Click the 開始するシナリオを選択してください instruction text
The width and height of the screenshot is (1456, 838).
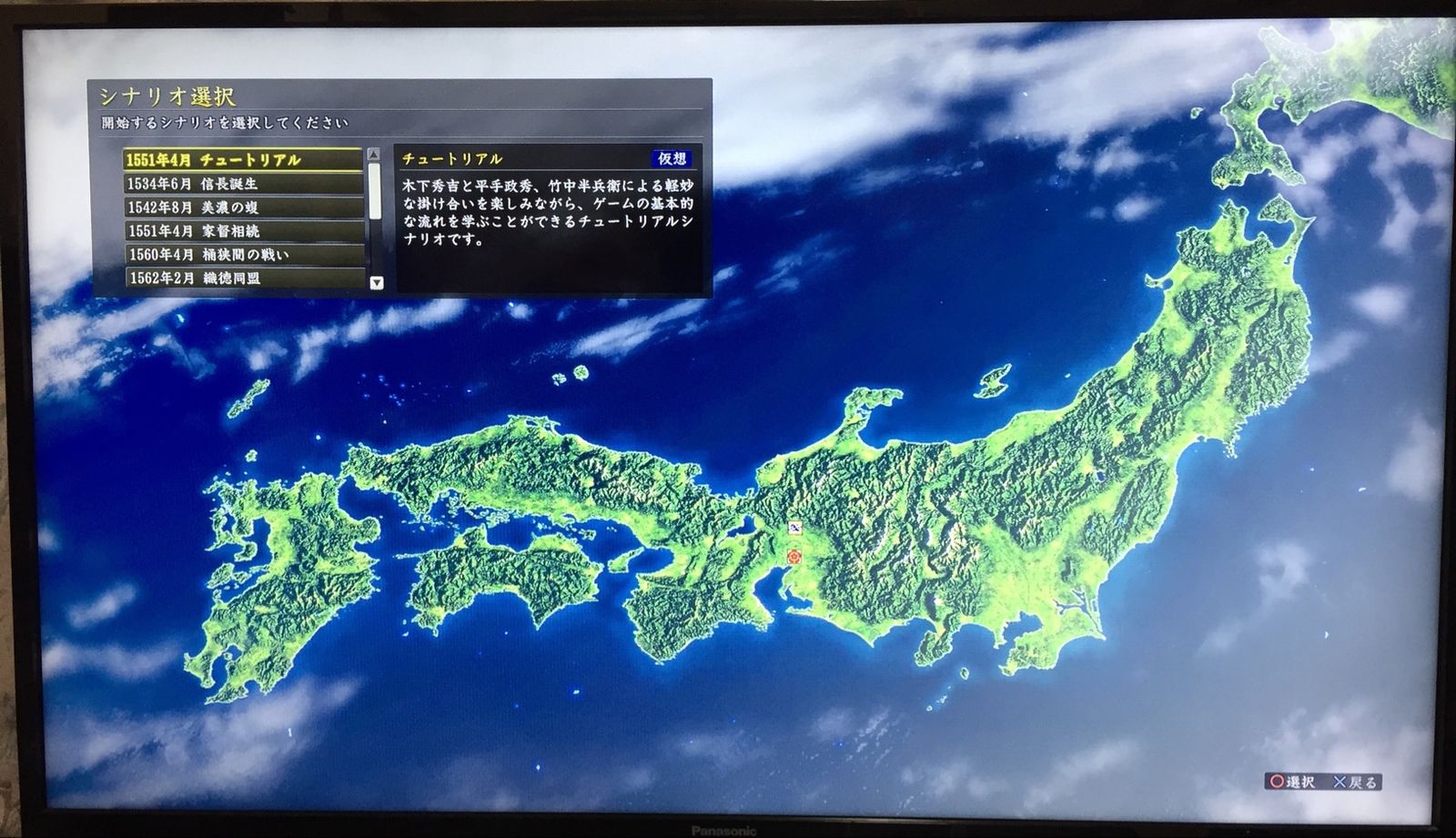(225, 123)
